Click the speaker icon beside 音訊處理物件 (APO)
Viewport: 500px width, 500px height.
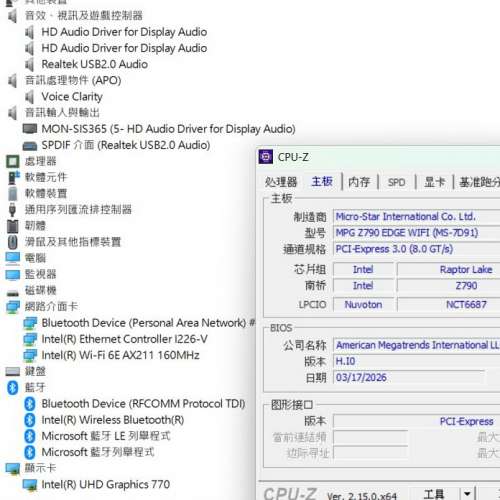13,81
